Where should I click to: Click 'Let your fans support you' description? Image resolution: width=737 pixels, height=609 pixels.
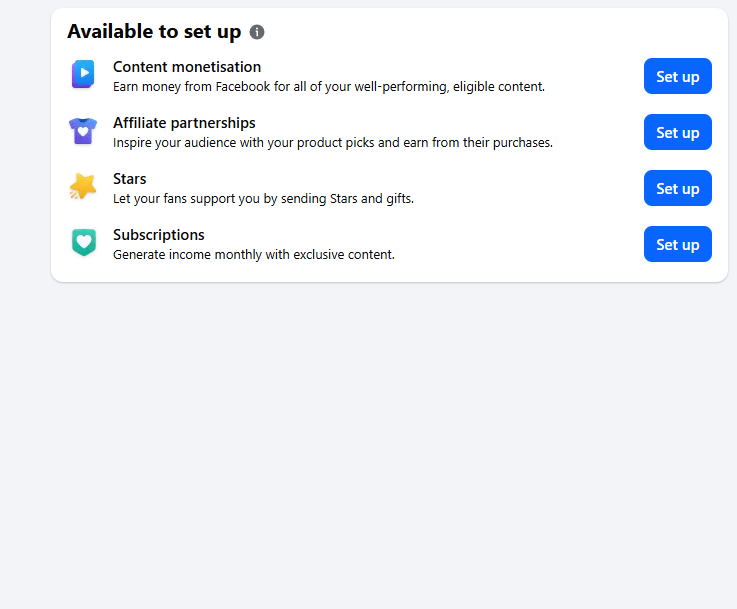click(263, 199)
